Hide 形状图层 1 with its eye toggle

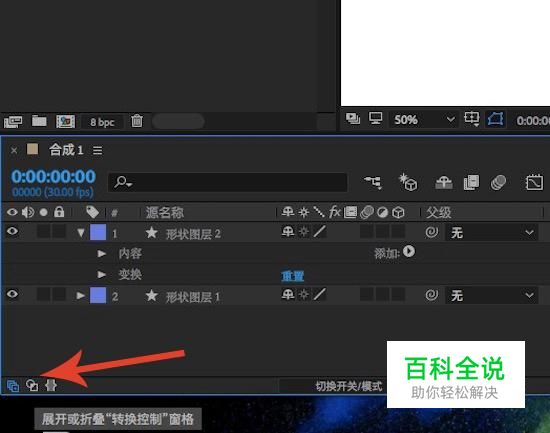(x=12, y=294)
